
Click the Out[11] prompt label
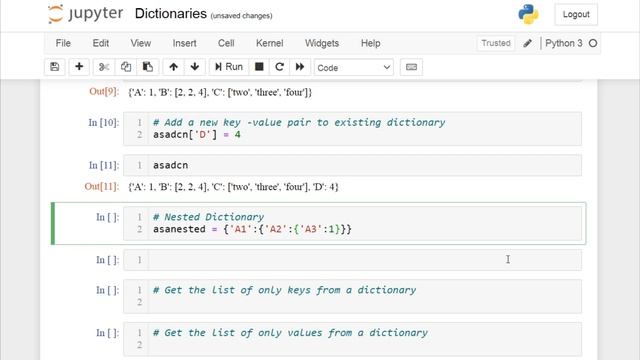[x=102, y=187]
